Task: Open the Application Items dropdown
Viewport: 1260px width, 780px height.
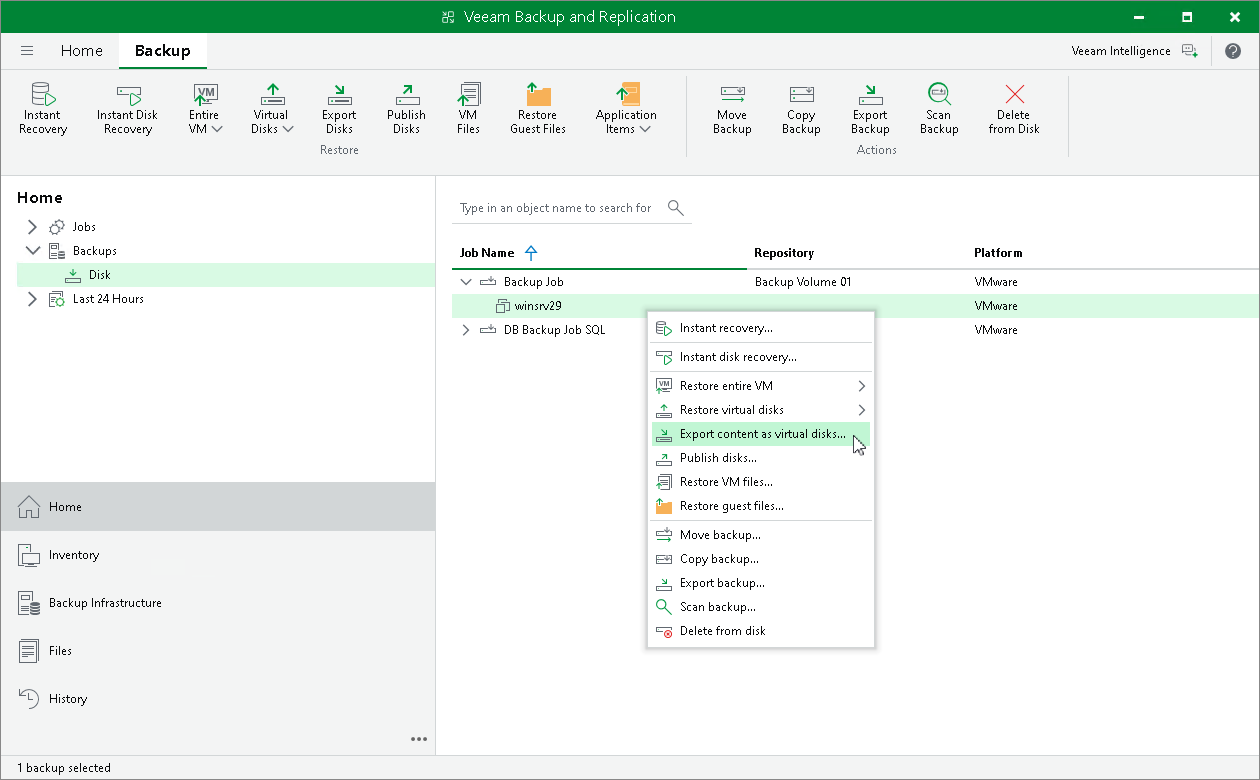Action: tap(626, 109)
